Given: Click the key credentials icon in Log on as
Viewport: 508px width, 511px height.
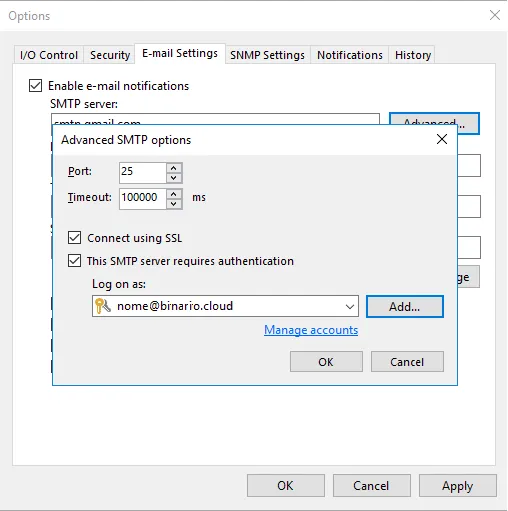Looking at the screenshot, I should click(x=102, y=306).
